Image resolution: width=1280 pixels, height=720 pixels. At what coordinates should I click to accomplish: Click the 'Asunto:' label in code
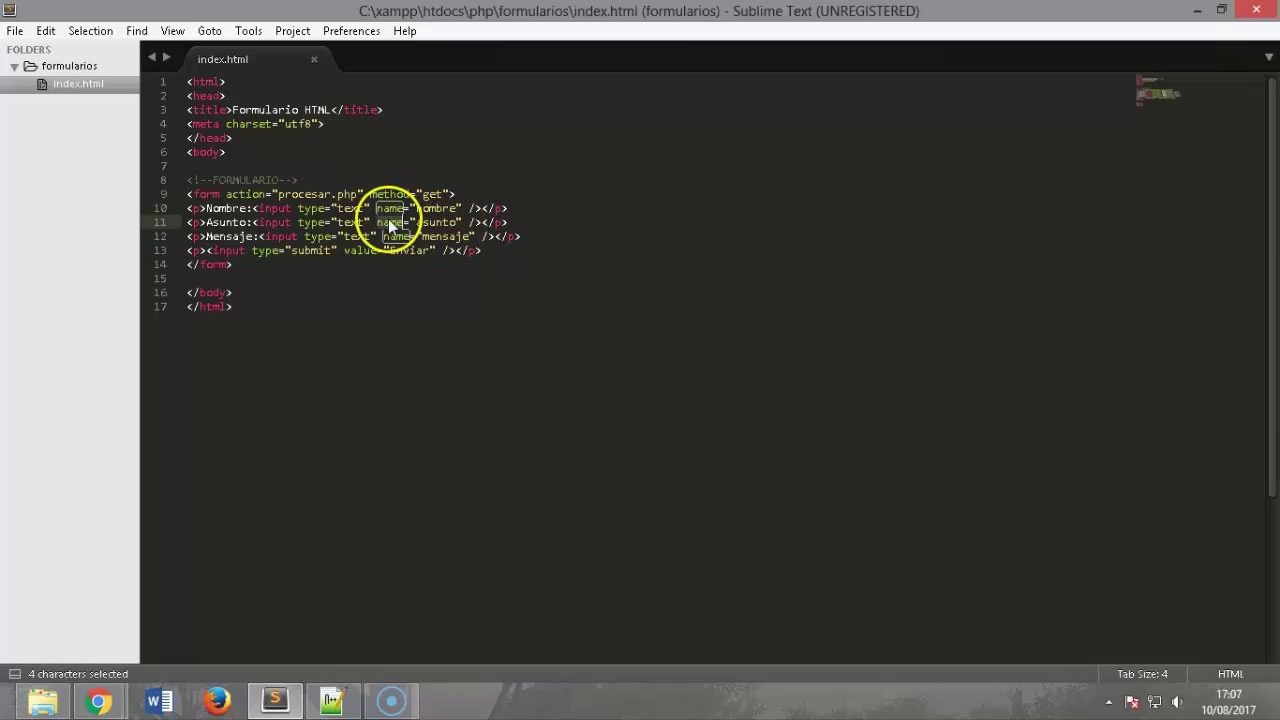[229, 222]
